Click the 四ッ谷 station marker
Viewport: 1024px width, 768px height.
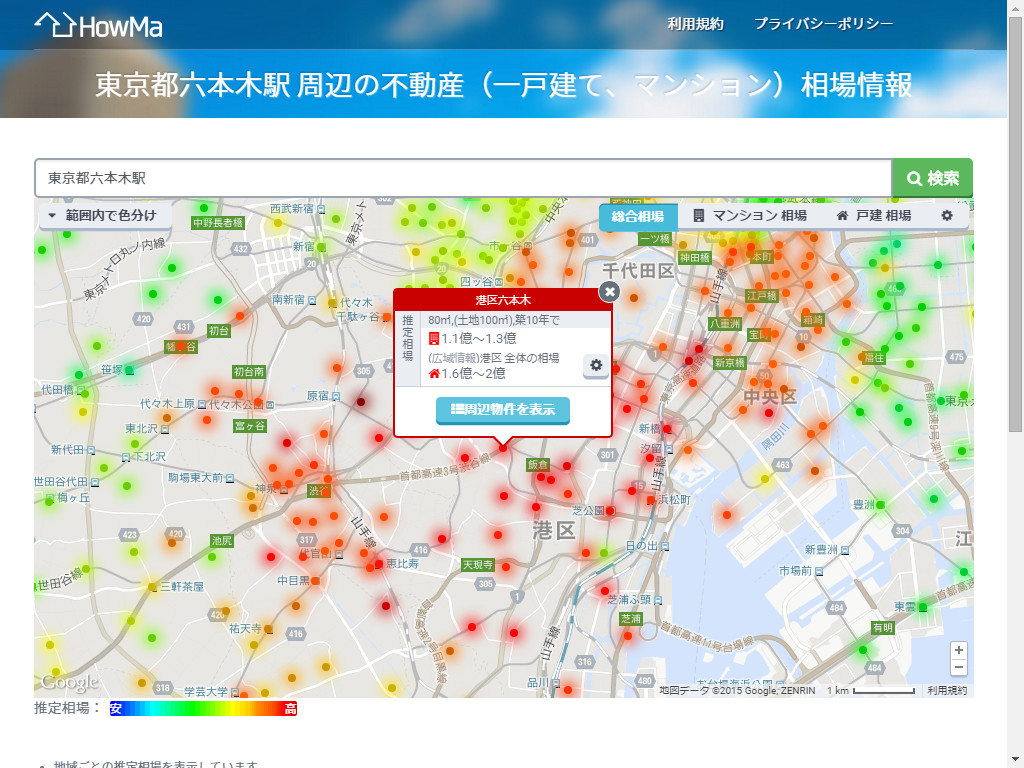click(x=499, y=281)
